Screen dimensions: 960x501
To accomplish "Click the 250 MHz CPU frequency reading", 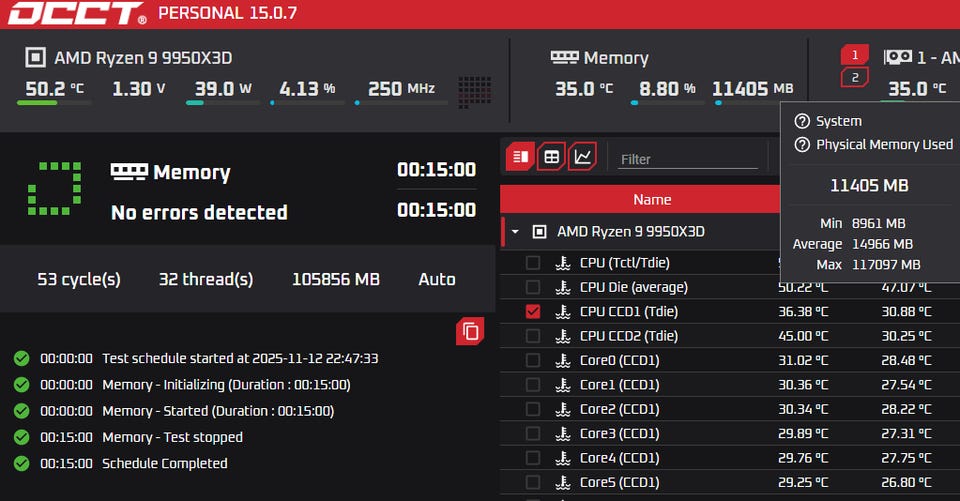I will tap(402, 89).
